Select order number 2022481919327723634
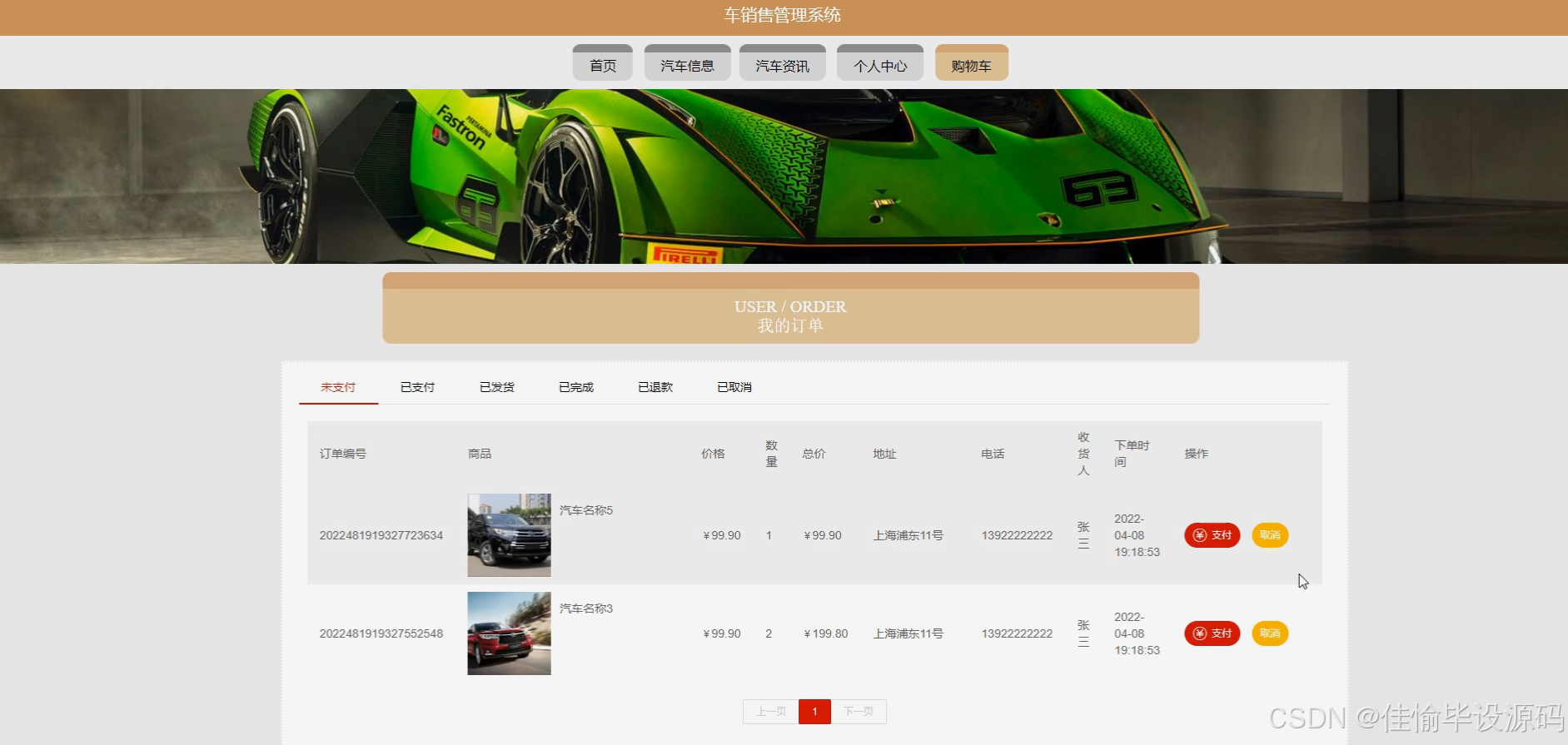 [x=381, y=535]
